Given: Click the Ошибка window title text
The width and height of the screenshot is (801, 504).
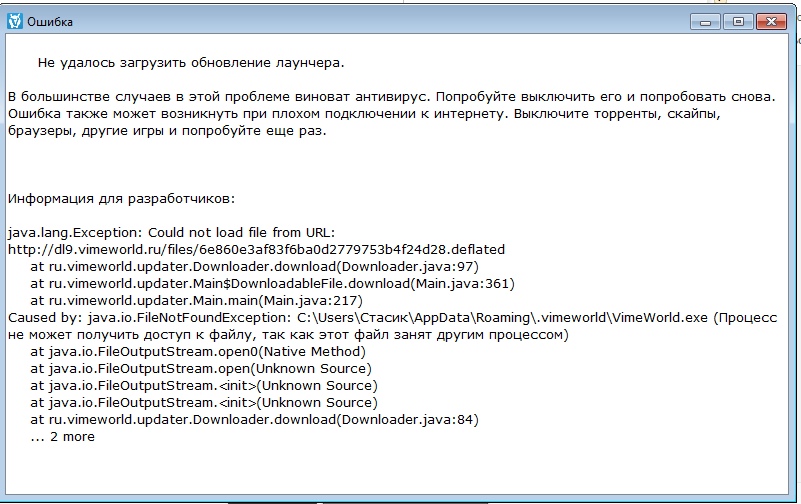Looking at the screenshot, I should coord(50,22).
